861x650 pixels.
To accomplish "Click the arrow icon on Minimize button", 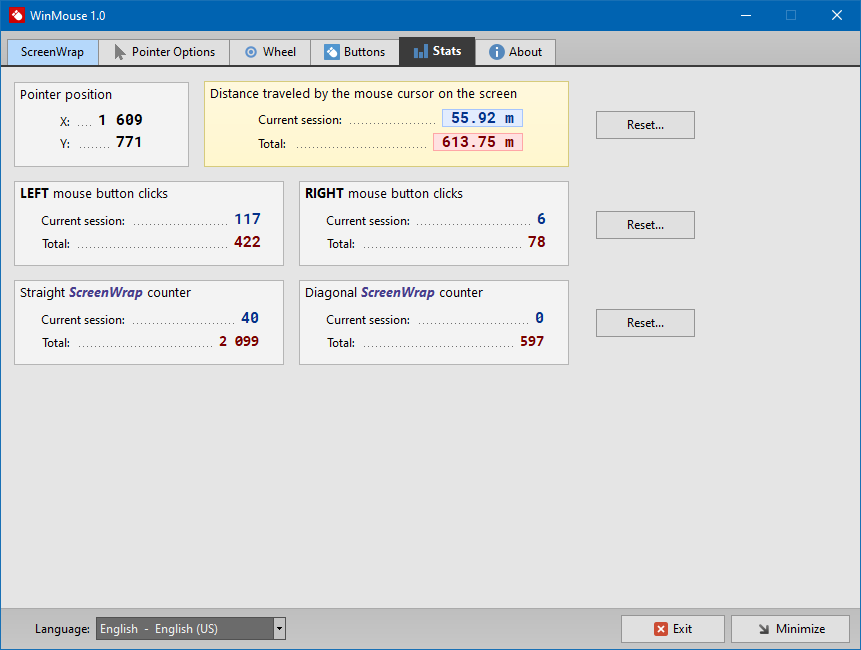I will 764,629.
